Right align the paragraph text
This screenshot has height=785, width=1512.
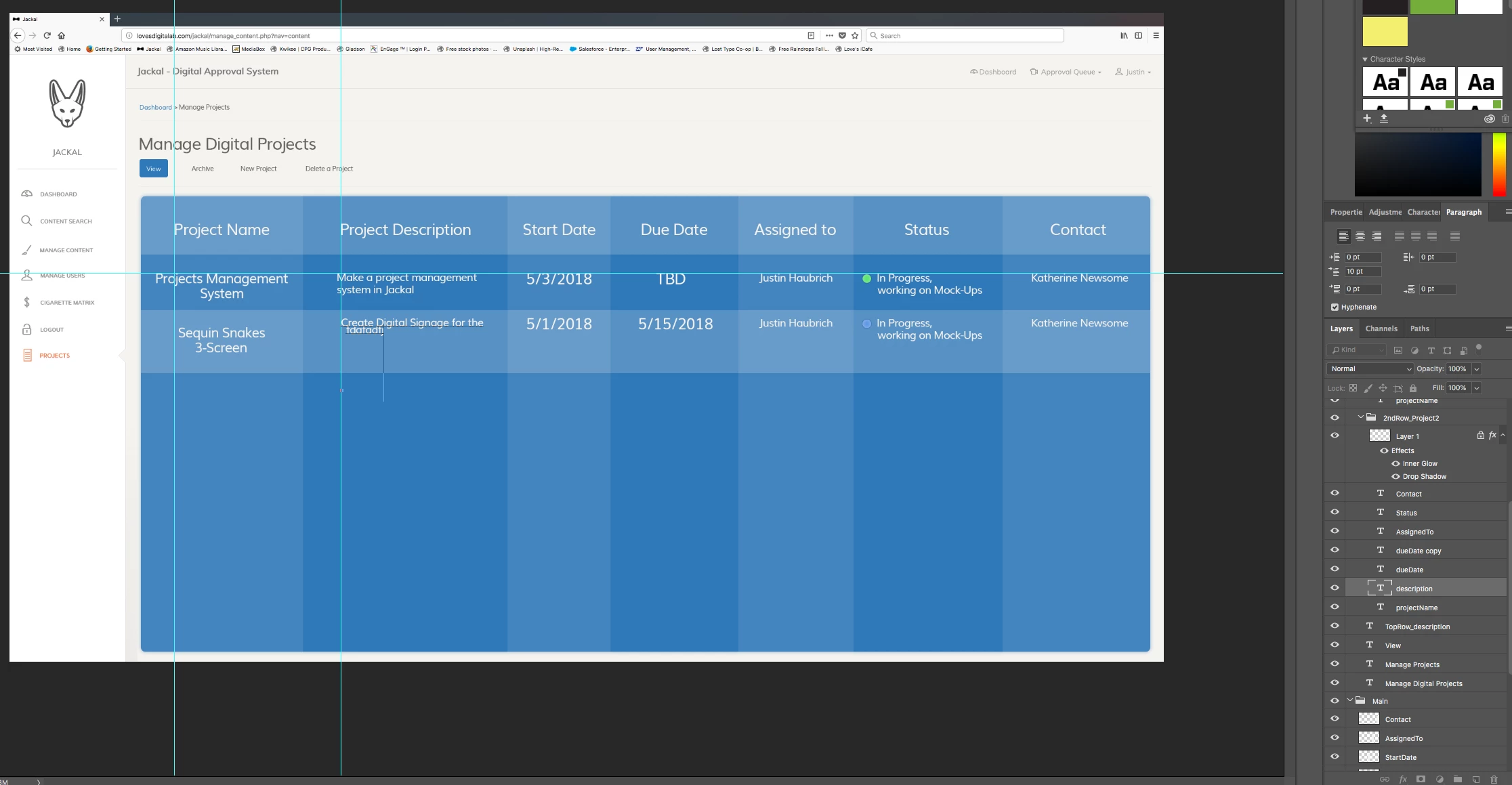[1376, 236]
